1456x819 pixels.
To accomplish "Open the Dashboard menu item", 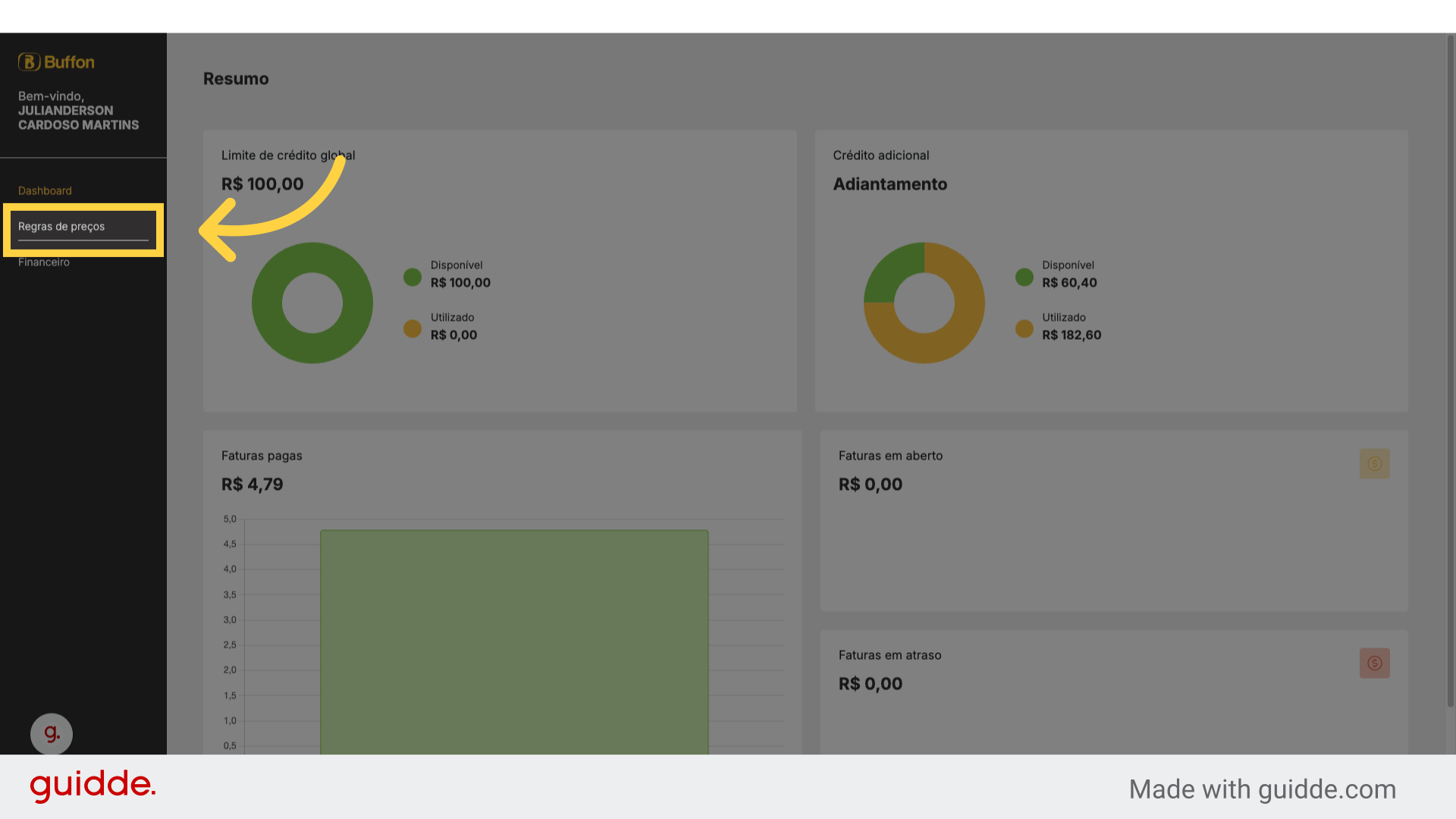I will click(x=45, y=190).
